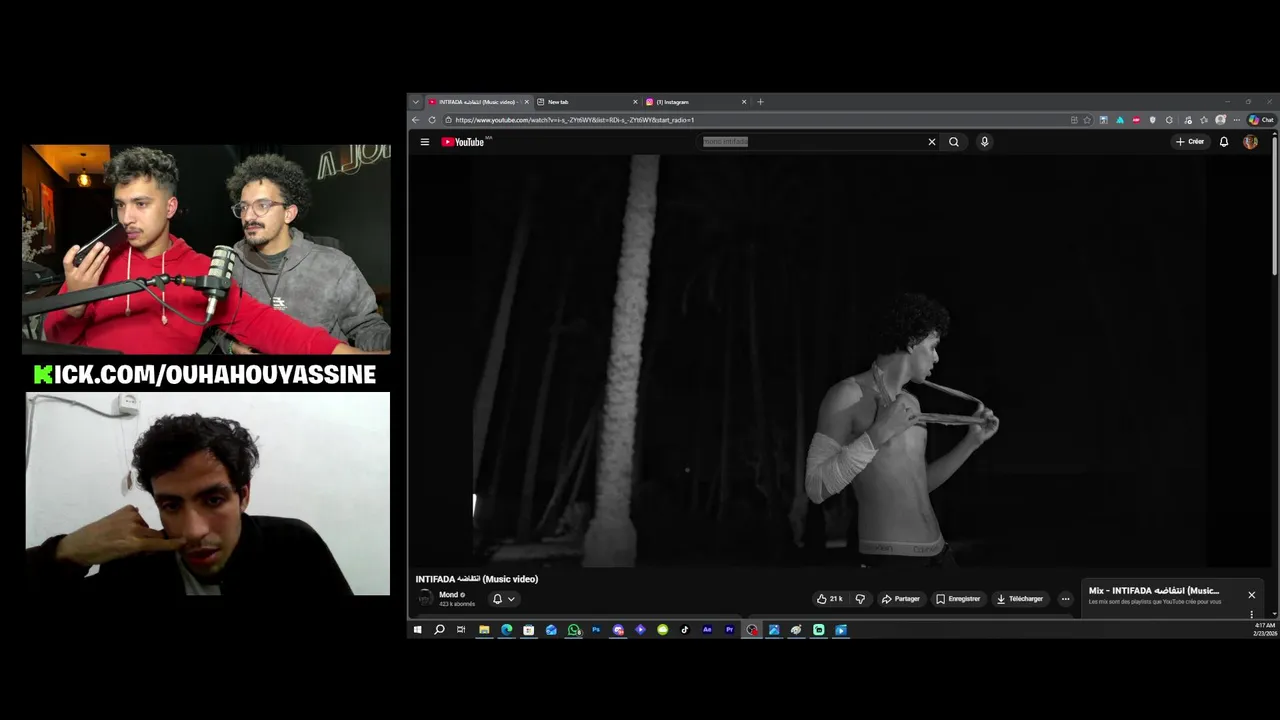Click the Télécharger button
The height and width of the screenshot is (720, 1280).
pyautogui.click(x=1019, y=599)
